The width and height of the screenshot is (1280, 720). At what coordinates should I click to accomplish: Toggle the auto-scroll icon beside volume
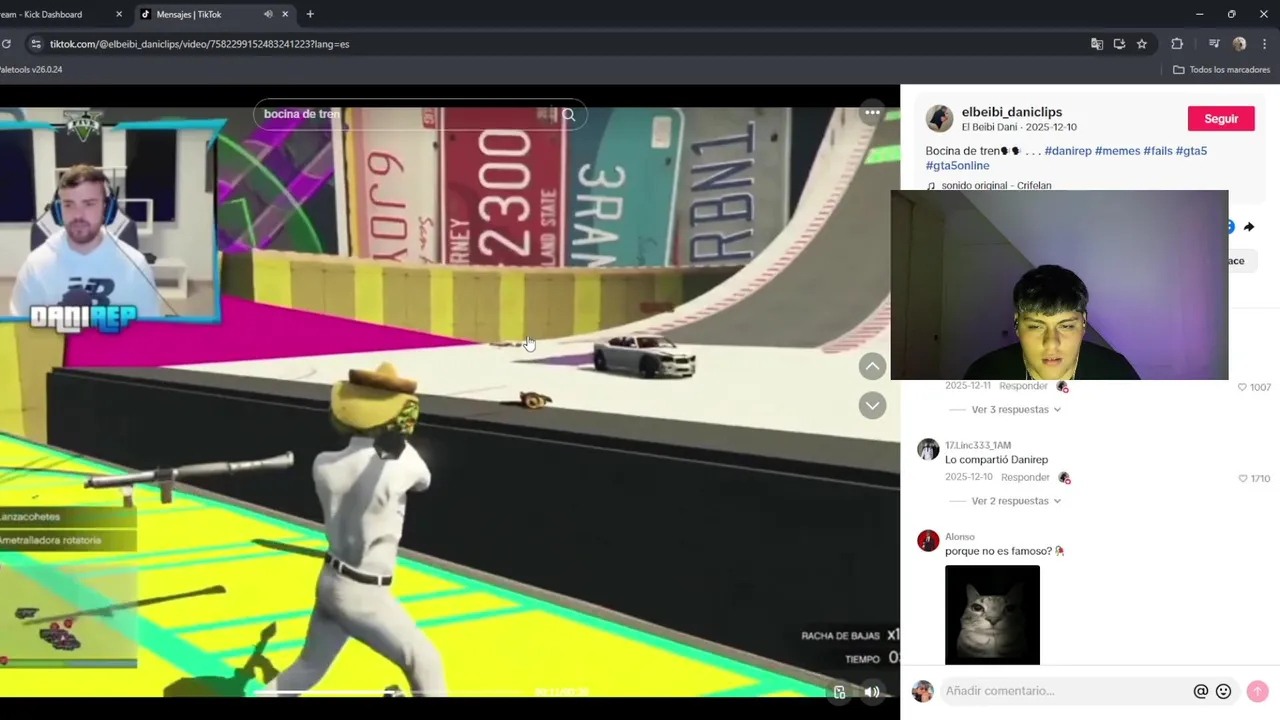point(840,691)
